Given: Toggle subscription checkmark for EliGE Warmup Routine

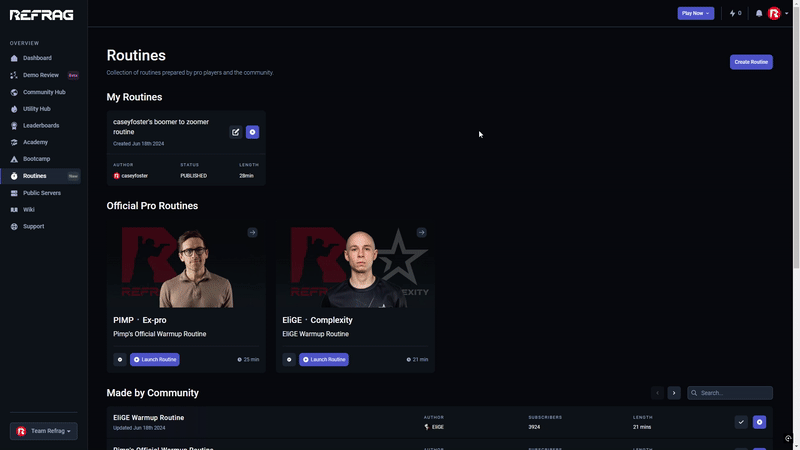Looking at the screenshot, I should tap(741, 422).
